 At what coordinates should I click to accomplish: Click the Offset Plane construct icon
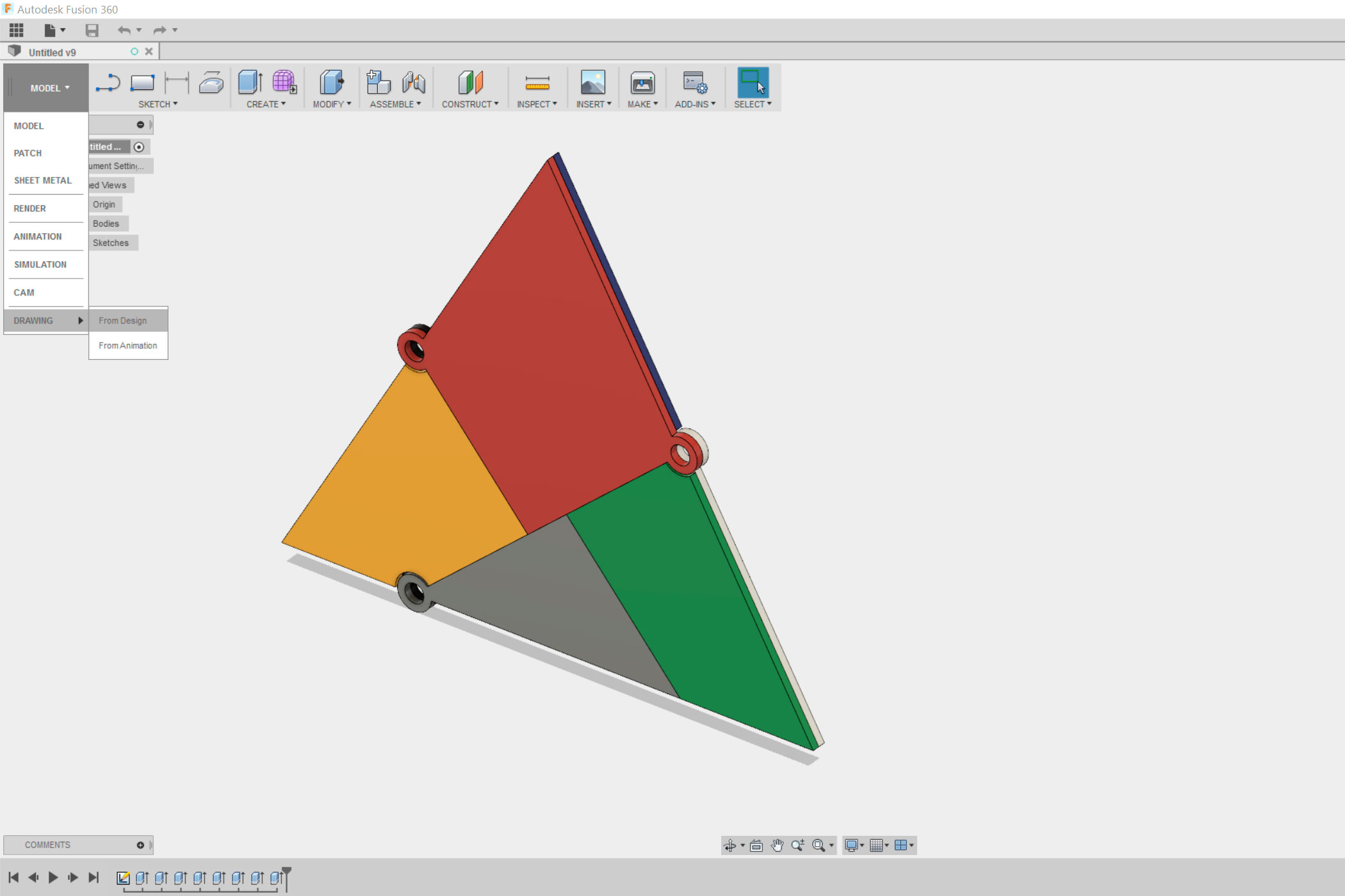[470, 83]
